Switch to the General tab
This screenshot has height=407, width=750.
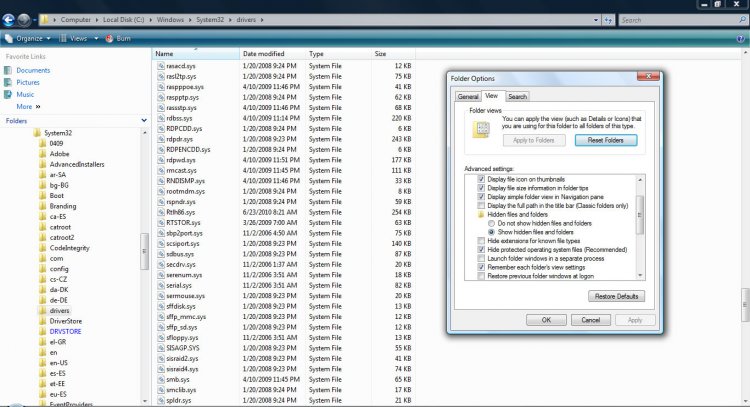click(x=468, y=97)
